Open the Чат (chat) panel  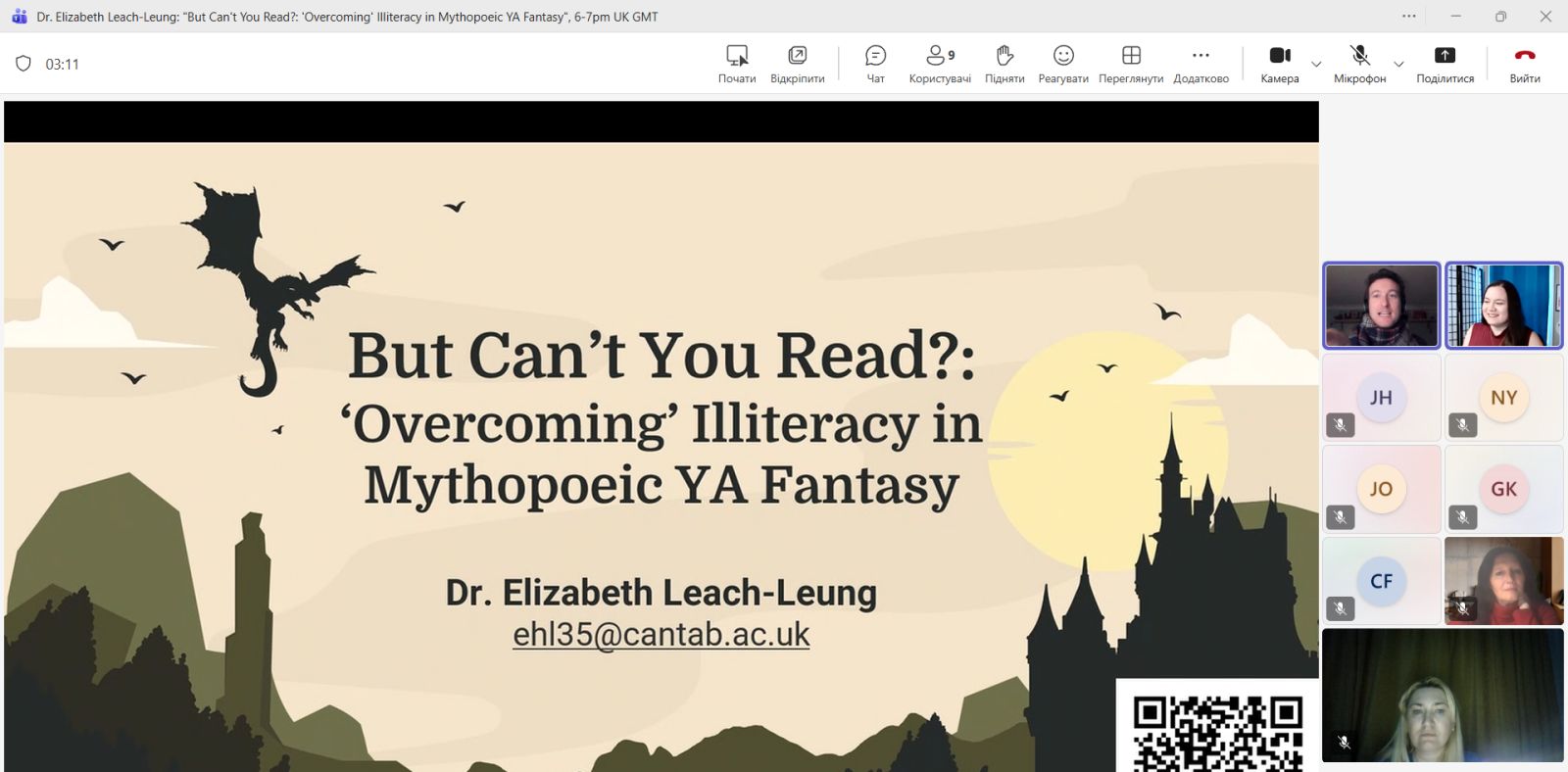(875, 64)
